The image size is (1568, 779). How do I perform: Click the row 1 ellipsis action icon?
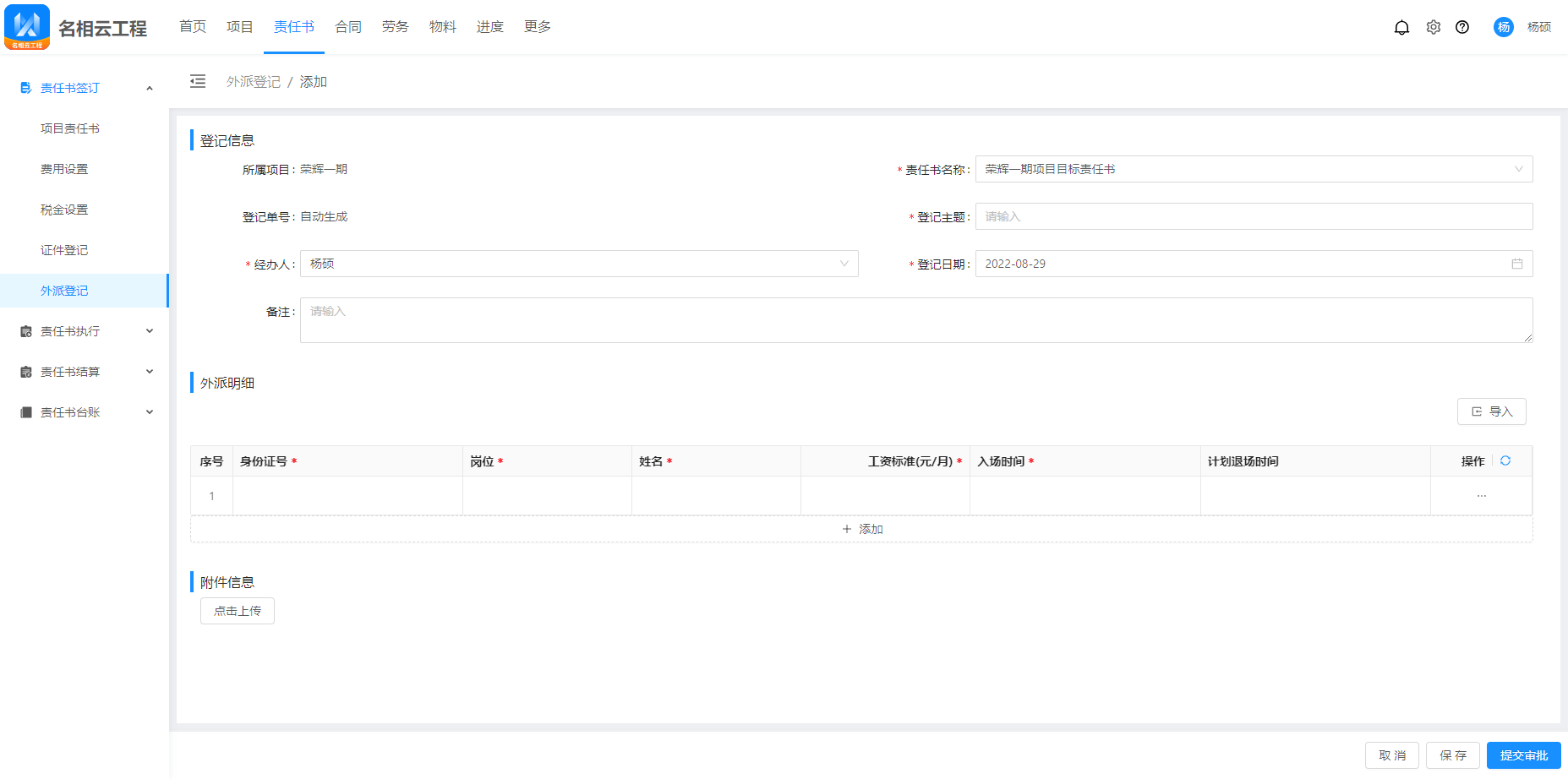(x=1482, y=496)
